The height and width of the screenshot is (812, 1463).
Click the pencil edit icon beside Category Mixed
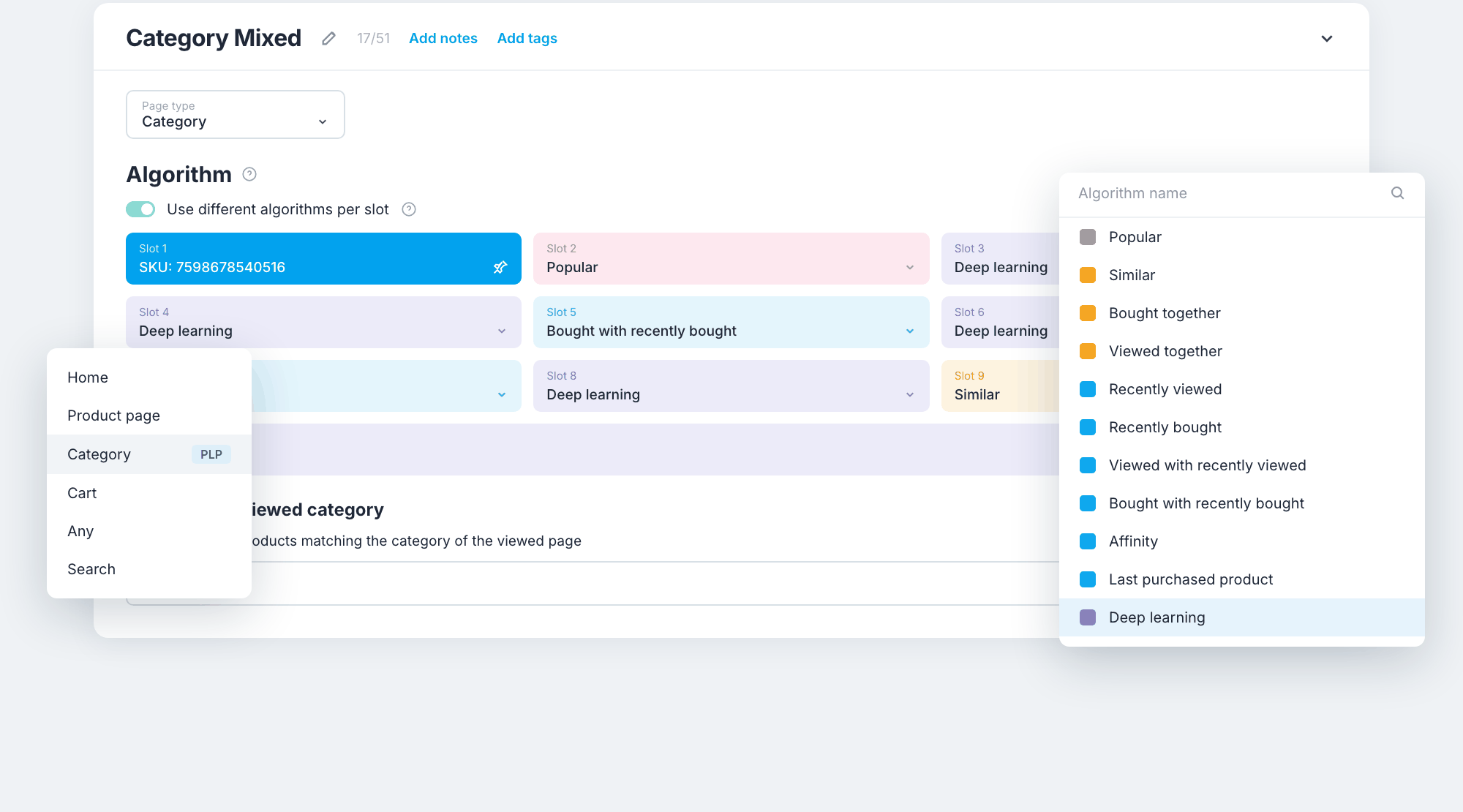pyautogui.click(x=329, y=38)
